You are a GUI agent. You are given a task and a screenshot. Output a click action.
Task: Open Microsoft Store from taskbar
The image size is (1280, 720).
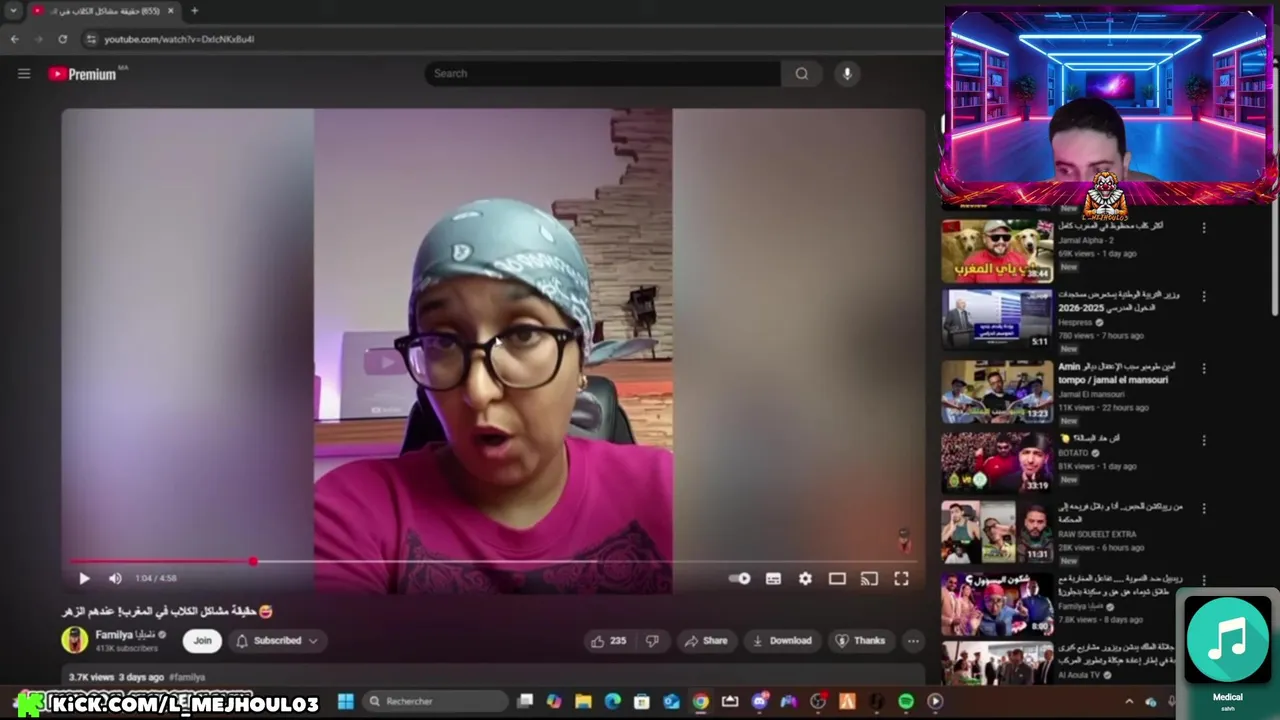pyautogui.click(x=642, y=701)
